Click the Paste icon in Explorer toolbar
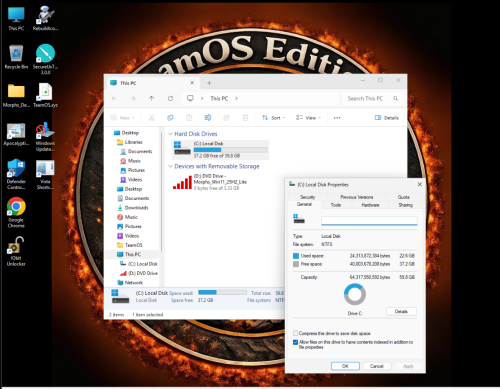 (x=189, y=118)
